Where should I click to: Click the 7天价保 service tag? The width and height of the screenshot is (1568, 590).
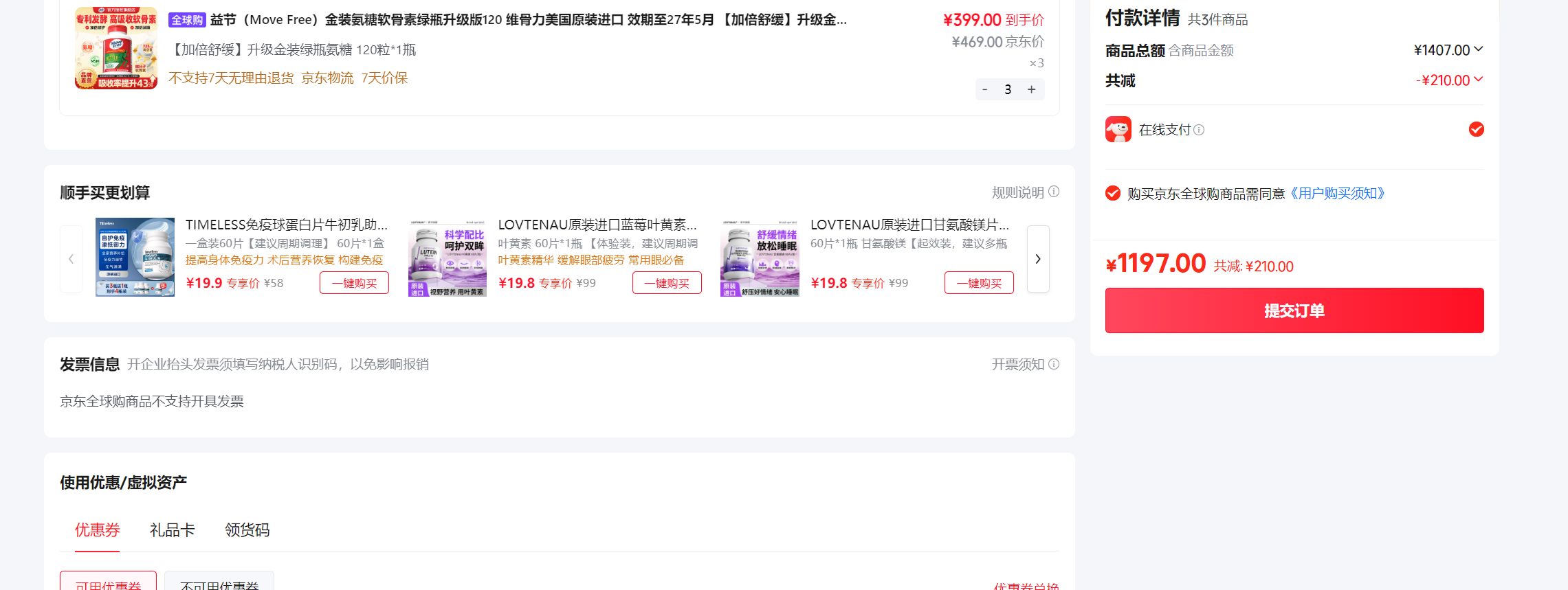tap(384, 78)
